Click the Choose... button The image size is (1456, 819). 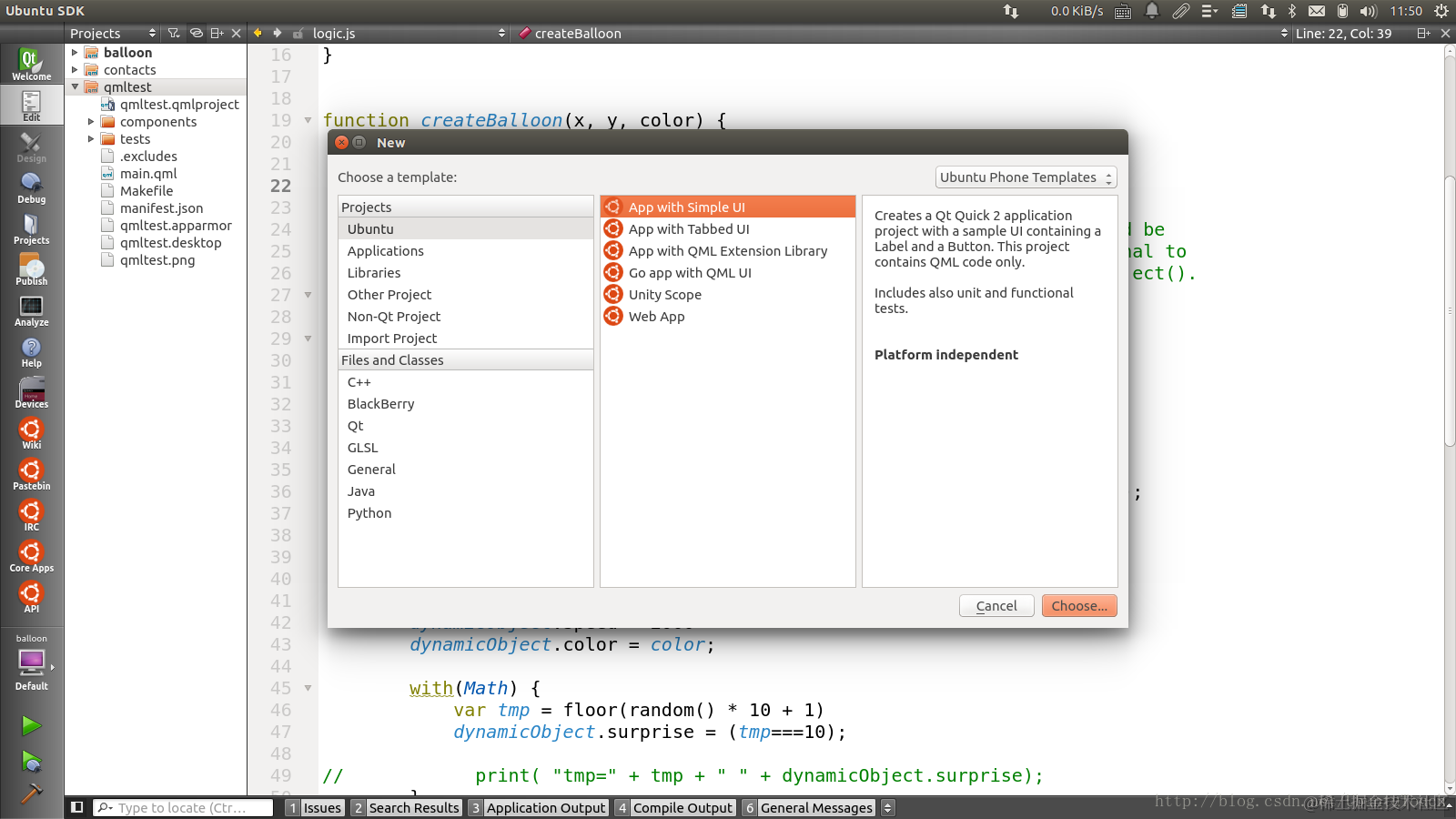(1079, 606)
